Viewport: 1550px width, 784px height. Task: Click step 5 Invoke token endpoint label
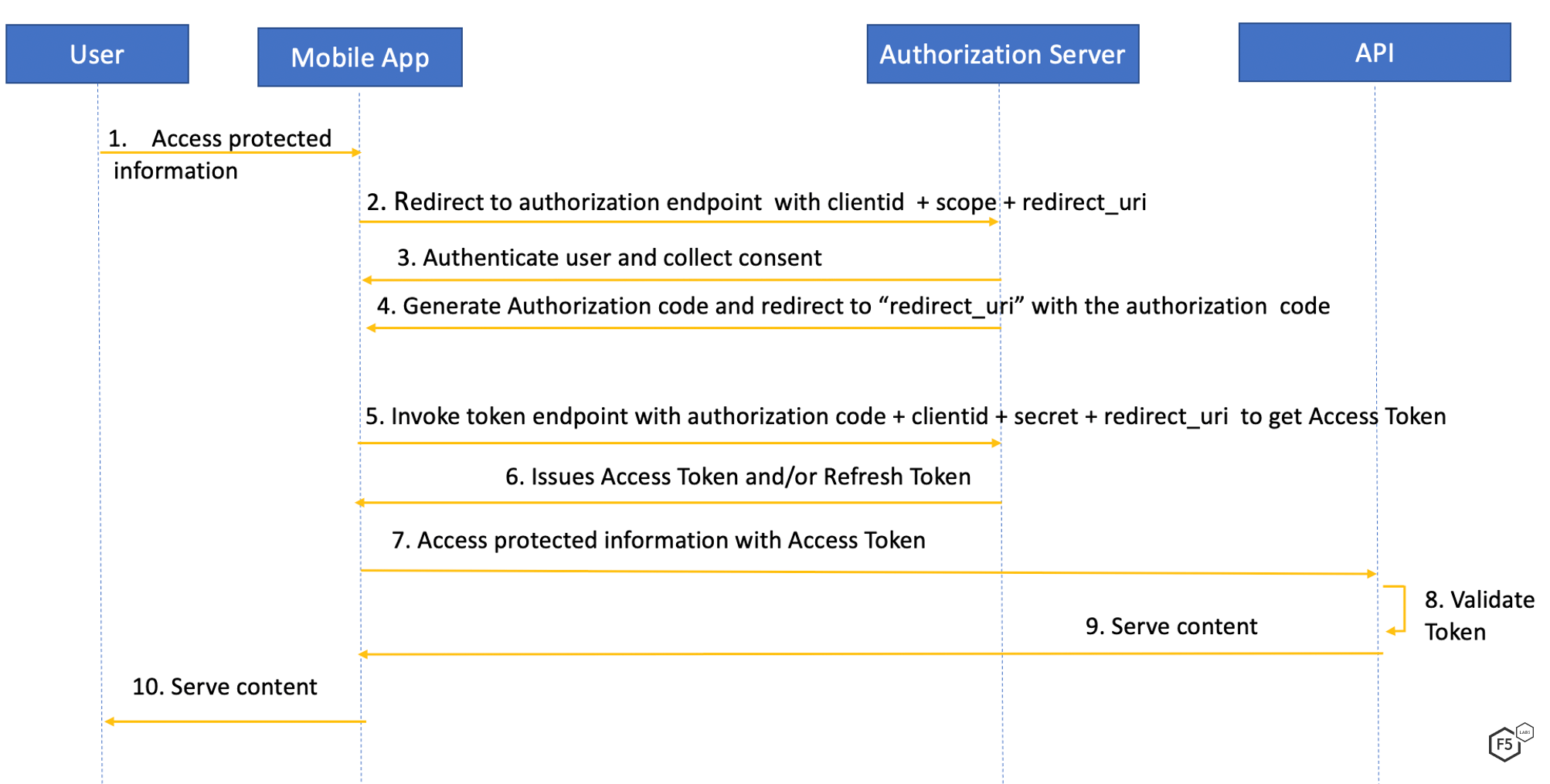[x=905, y=416]
